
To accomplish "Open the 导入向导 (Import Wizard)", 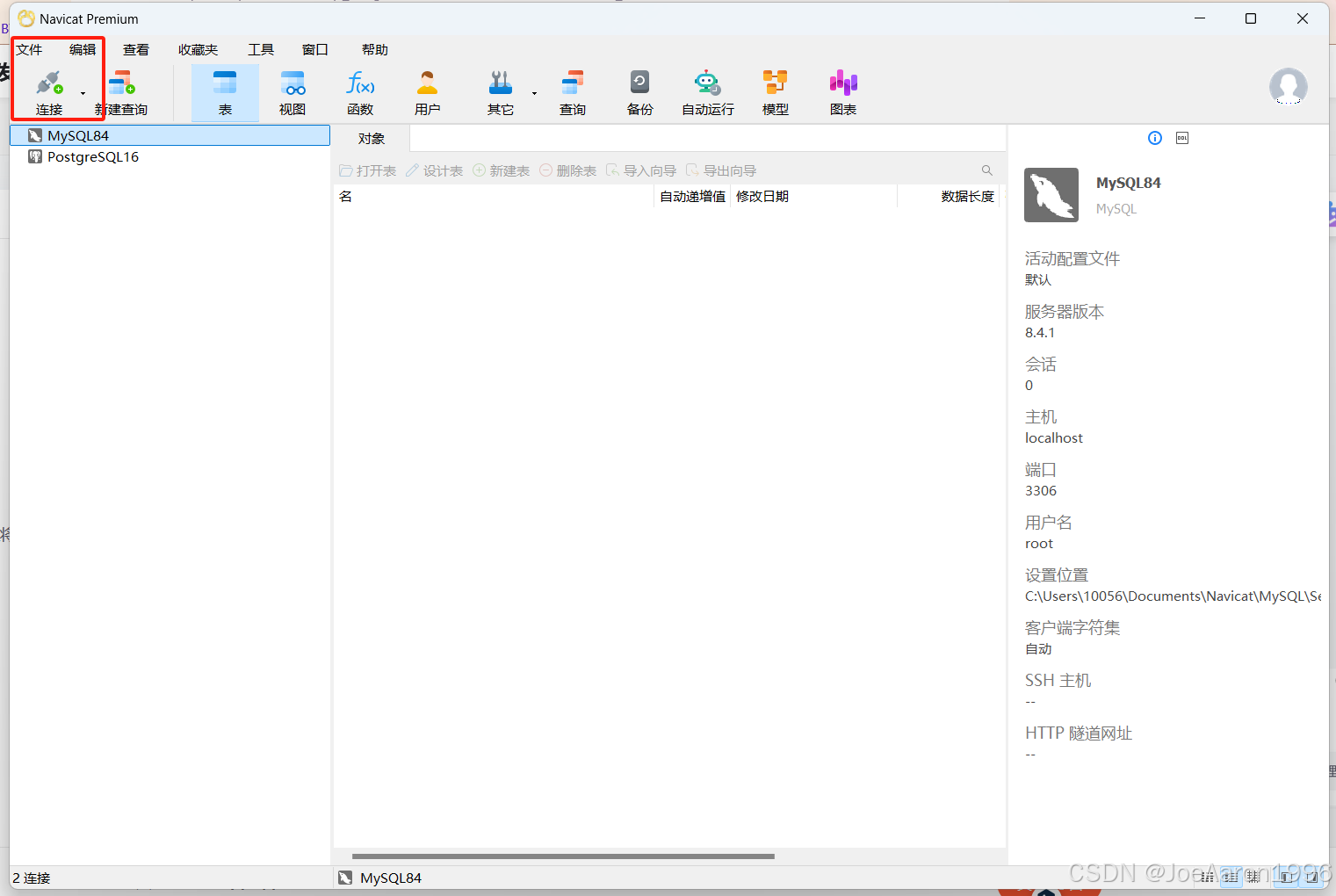I will 641,170.
